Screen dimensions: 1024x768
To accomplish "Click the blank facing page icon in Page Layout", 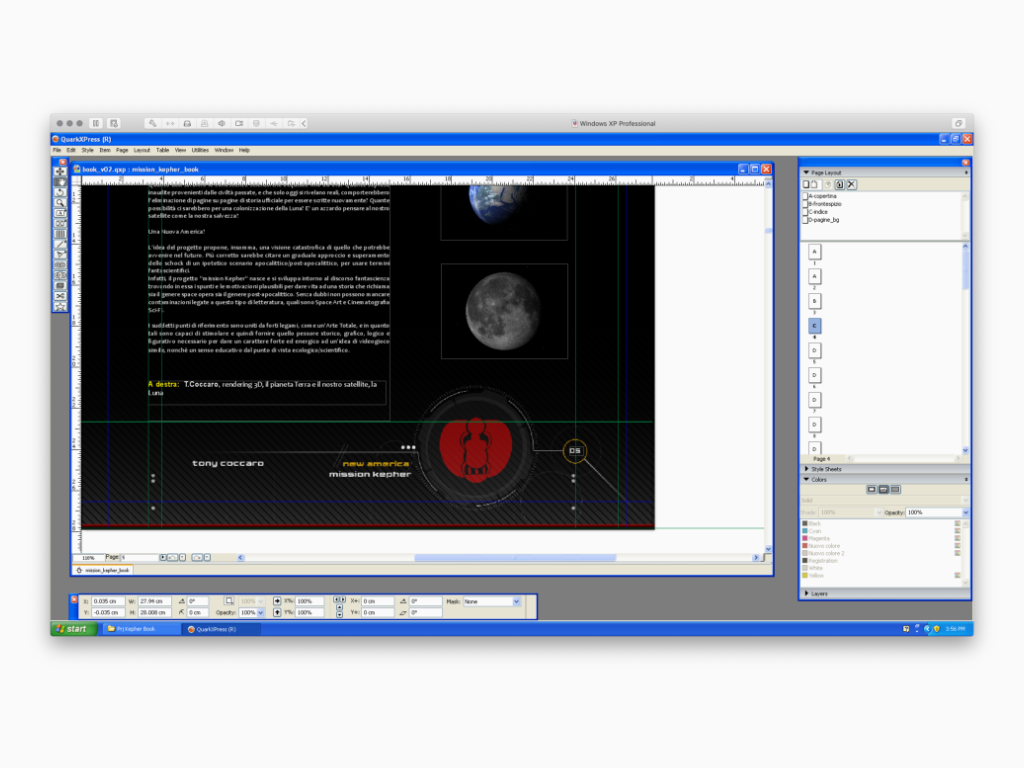I will [x=814, y=185].
